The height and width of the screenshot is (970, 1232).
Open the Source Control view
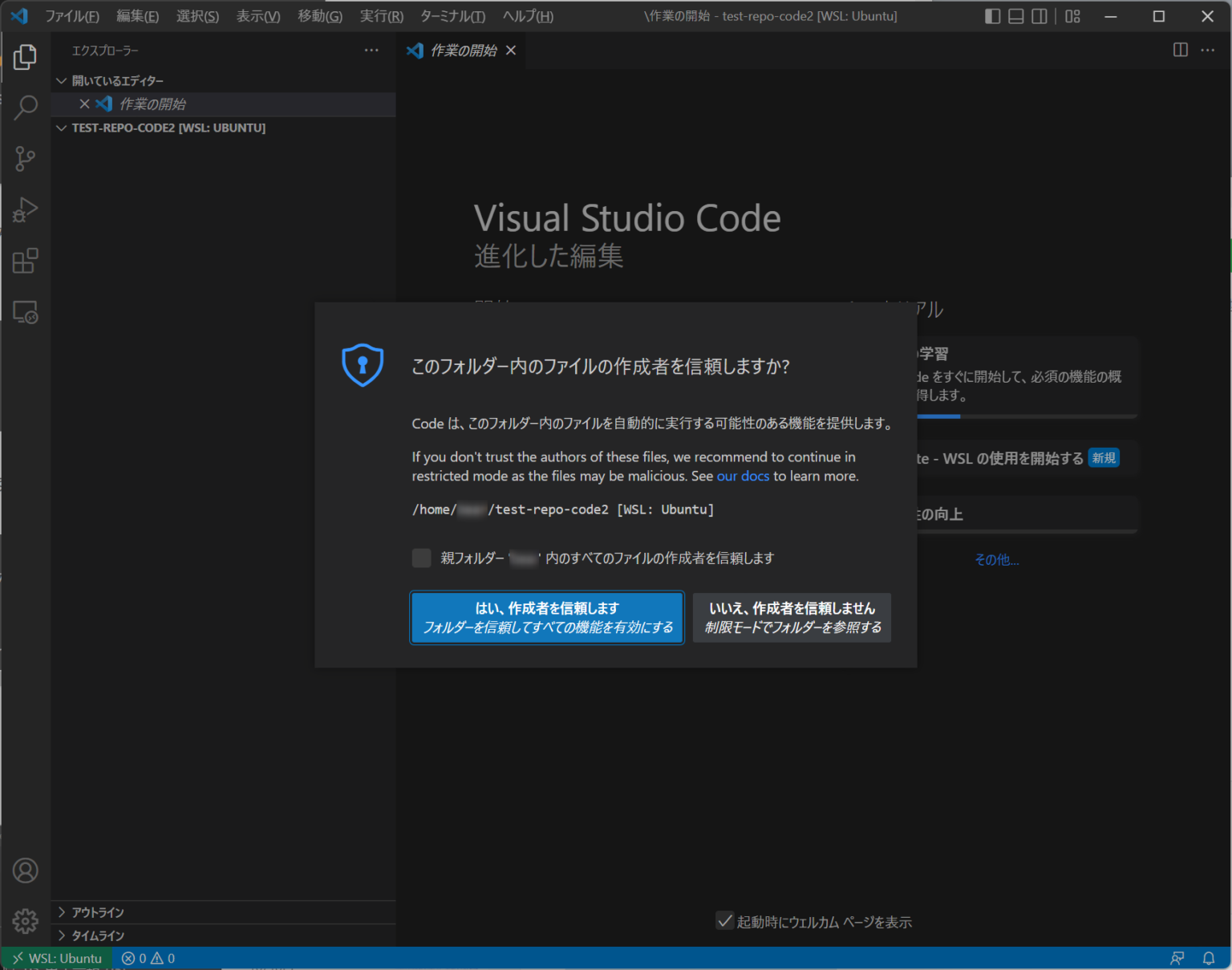click(25, 159)
